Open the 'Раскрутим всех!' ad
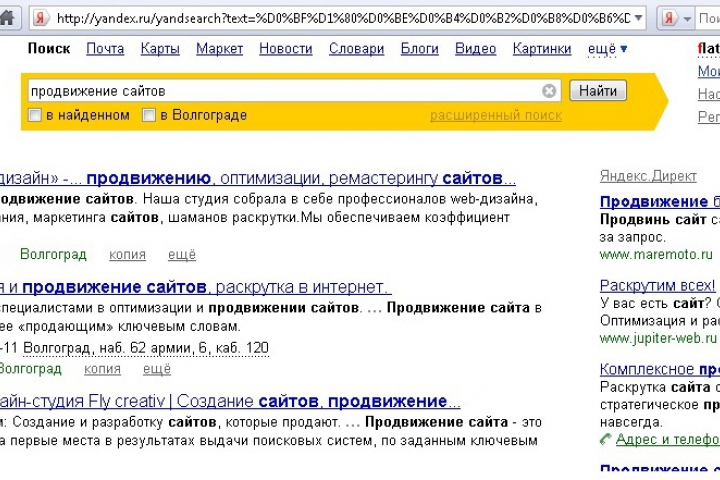The image size is (720, 480). pos(658,286)
